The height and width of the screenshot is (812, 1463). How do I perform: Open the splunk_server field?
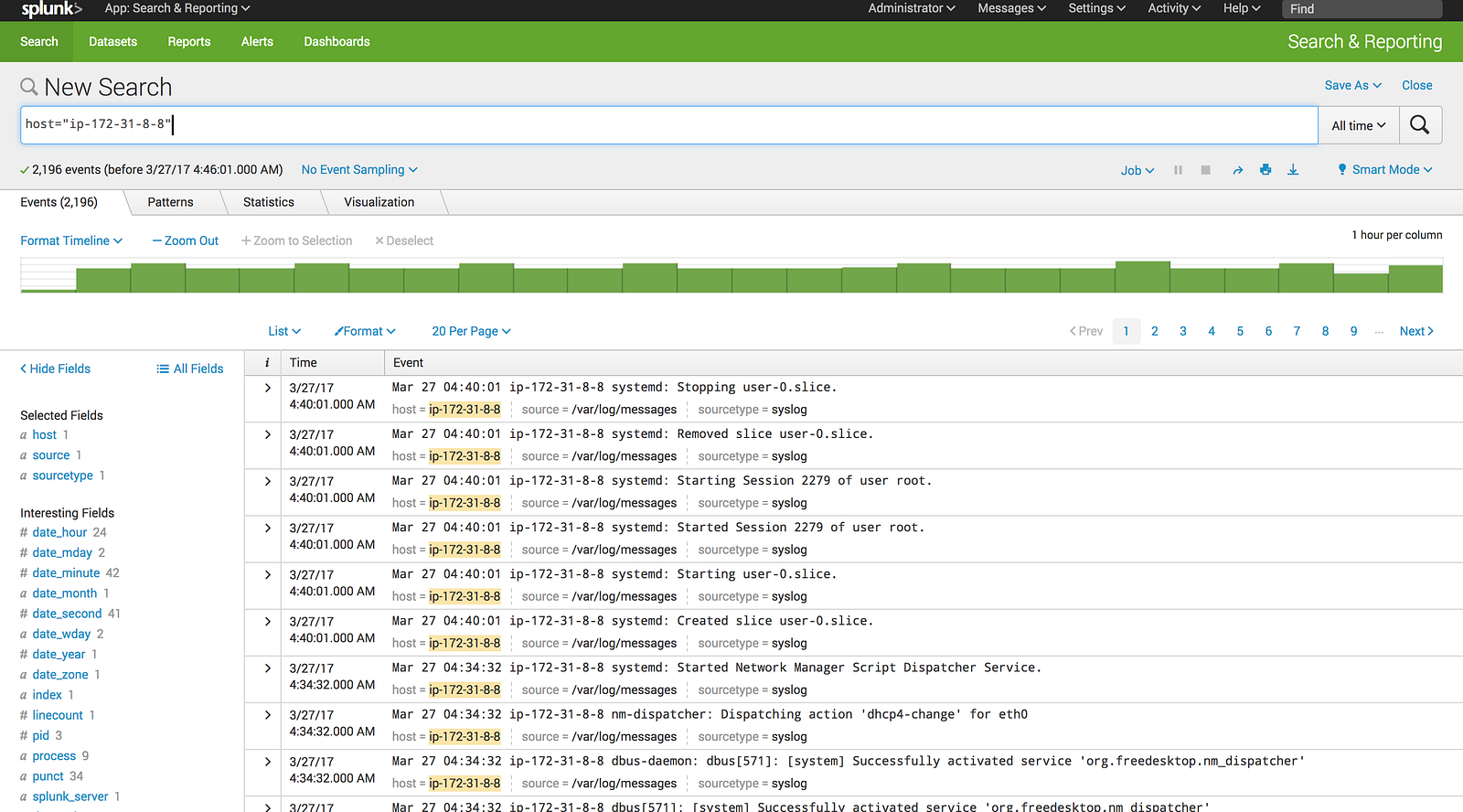click(70, 796)
